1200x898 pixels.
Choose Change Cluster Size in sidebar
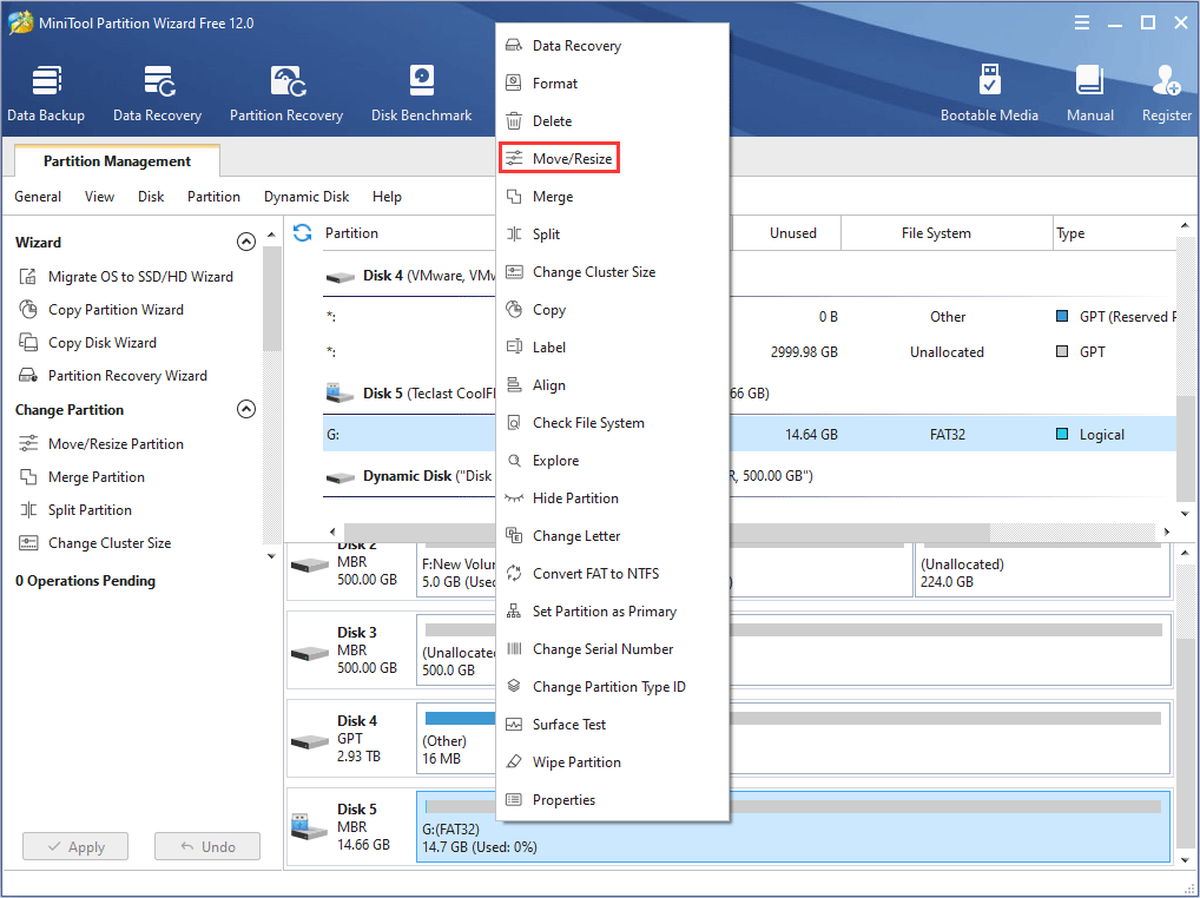96,543
